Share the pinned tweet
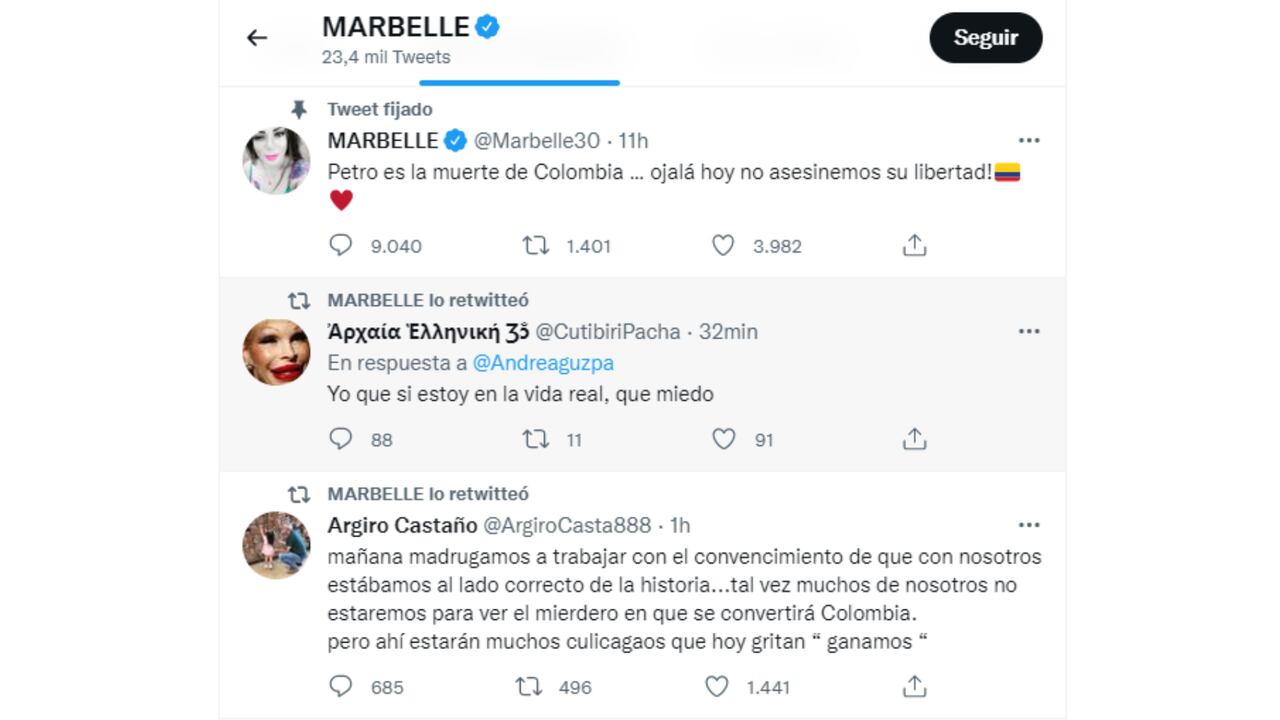1280x720 pixels. [913, 243]
